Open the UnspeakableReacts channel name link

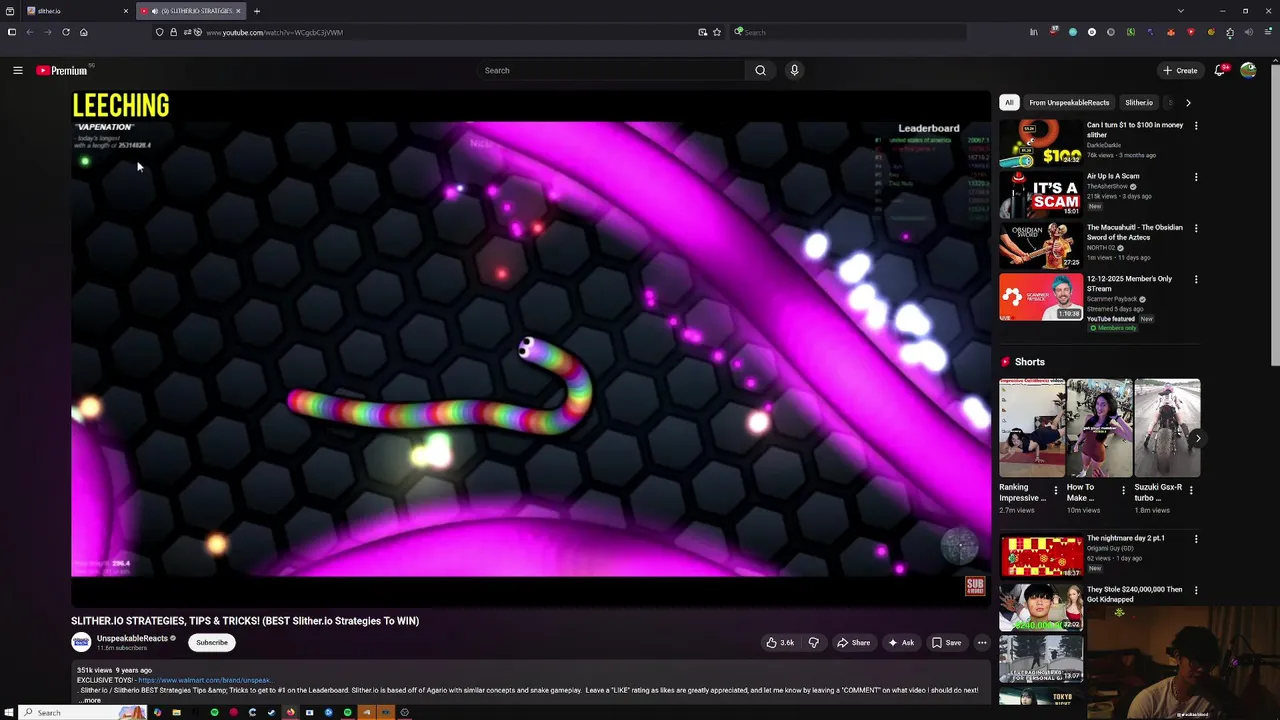pos(132,638)
